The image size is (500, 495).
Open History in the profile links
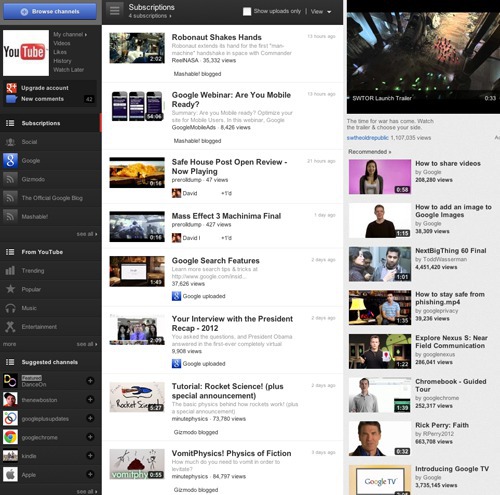click(62, 61)
